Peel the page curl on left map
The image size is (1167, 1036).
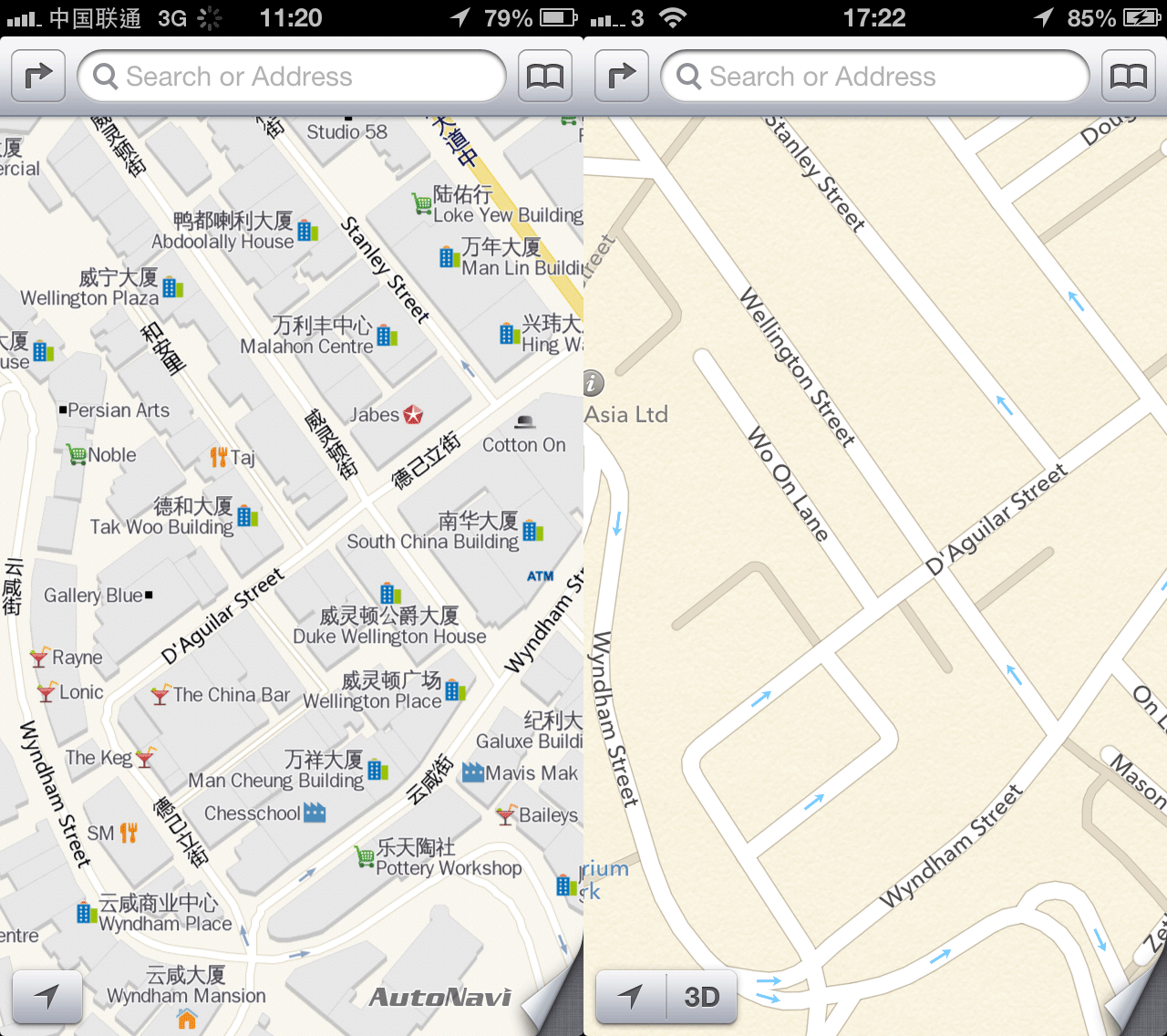[x=554, y=1003]
